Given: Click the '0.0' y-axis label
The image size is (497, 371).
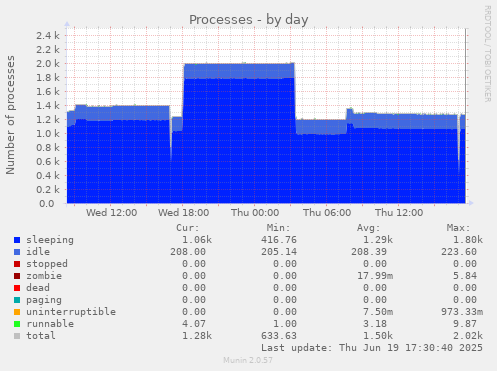Looking at the screenshot, I should click(46, 203).
